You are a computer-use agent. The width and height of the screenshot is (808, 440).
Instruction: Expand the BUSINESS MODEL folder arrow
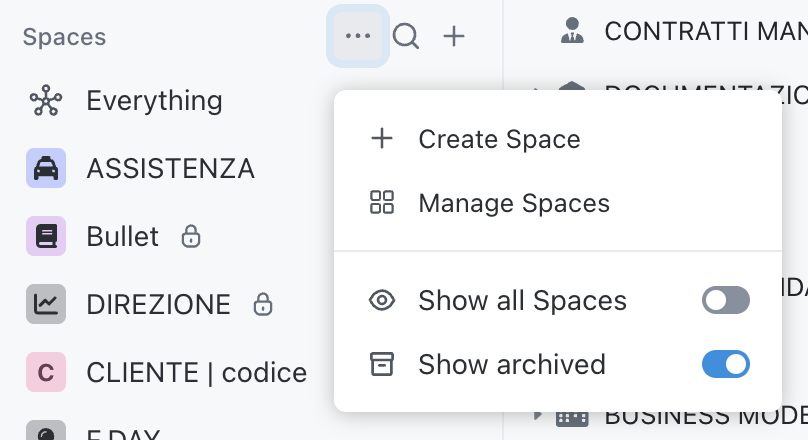click(538, 414)
